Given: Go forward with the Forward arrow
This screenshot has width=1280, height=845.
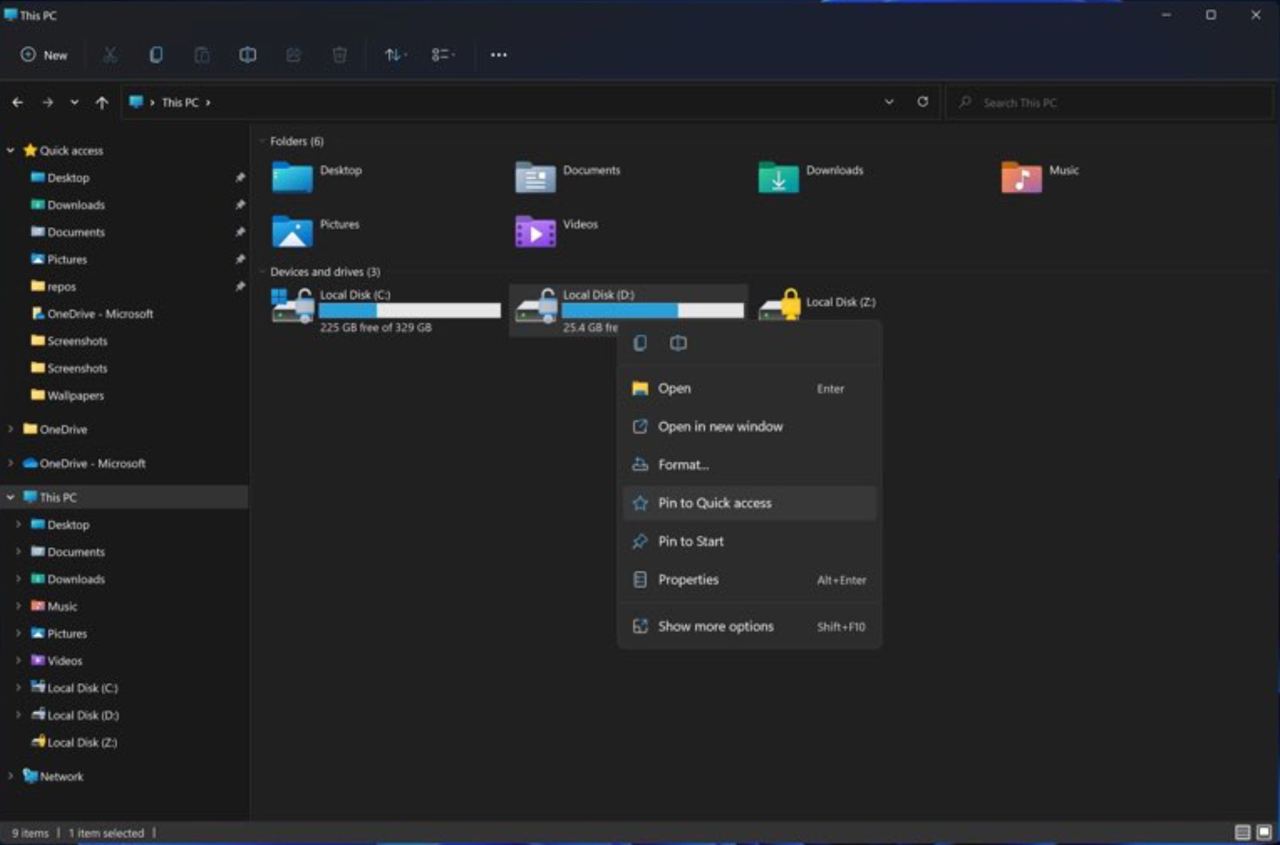Looking at the screenshot, I should (x=47, y=102).
